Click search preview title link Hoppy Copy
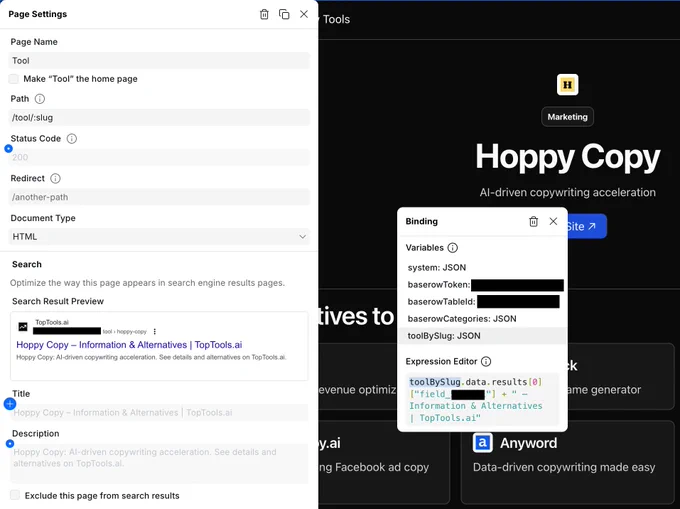 [129, 345]
